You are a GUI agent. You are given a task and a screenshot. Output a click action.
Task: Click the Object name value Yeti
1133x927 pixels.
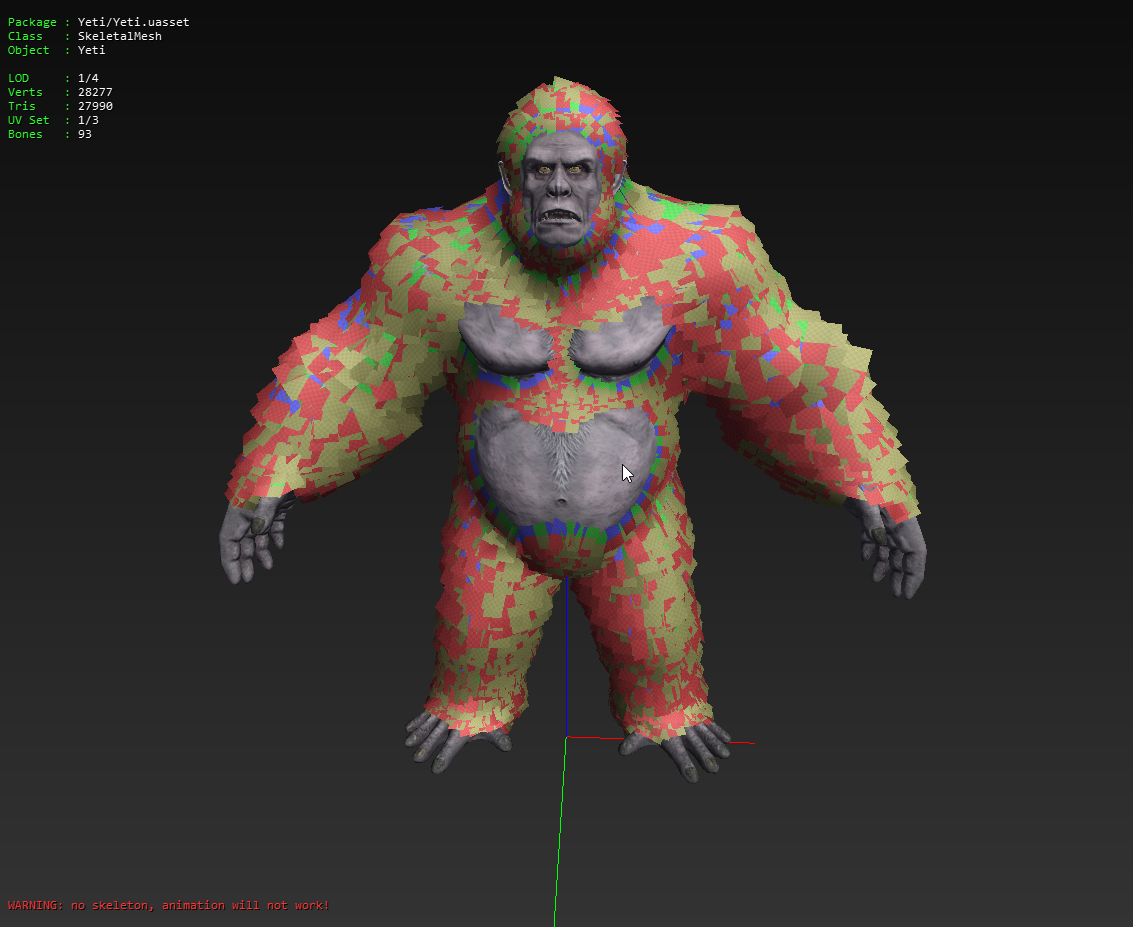click(91, 50)
